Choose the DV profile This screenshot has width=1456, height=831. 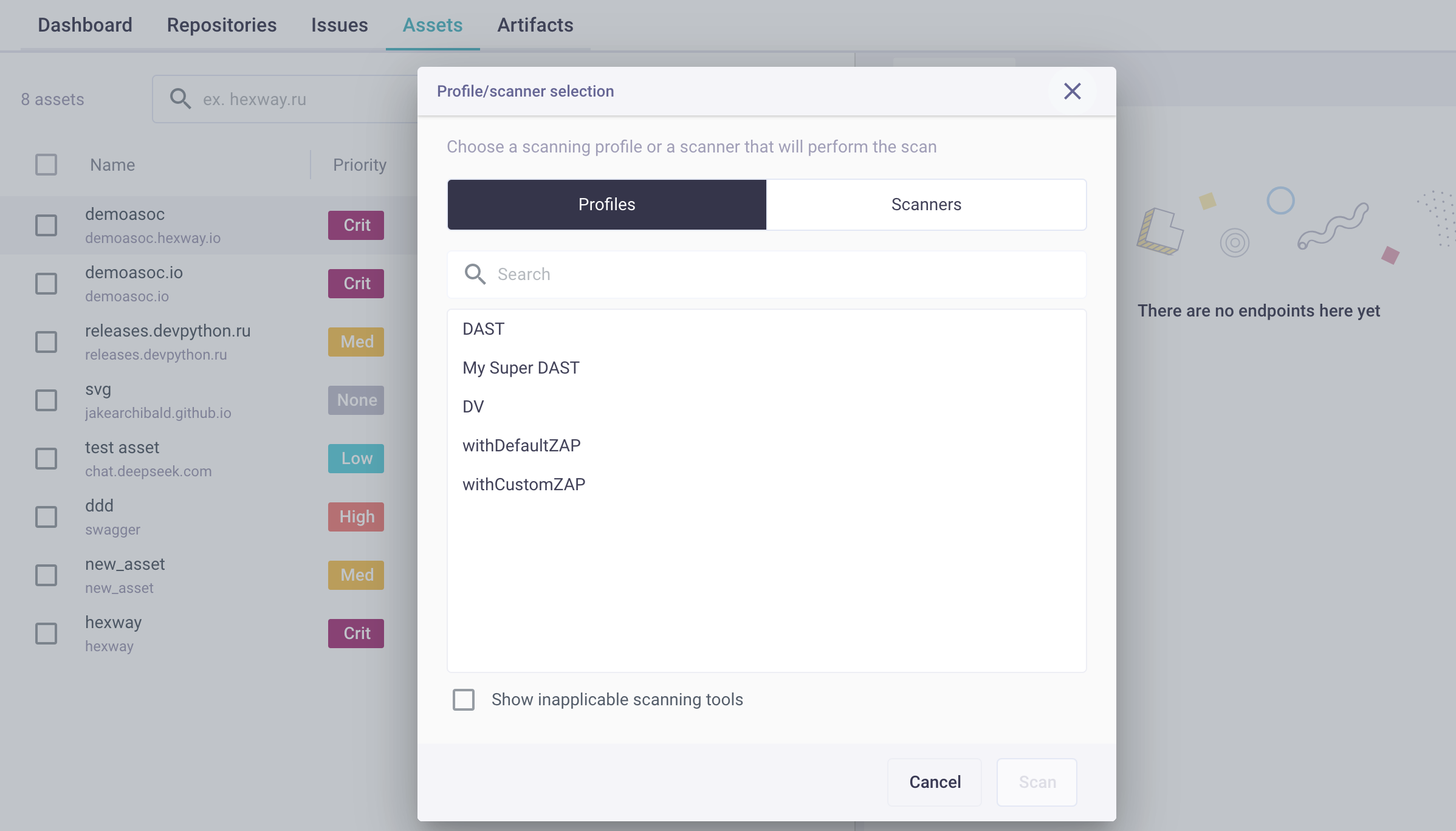pos(473,407)
